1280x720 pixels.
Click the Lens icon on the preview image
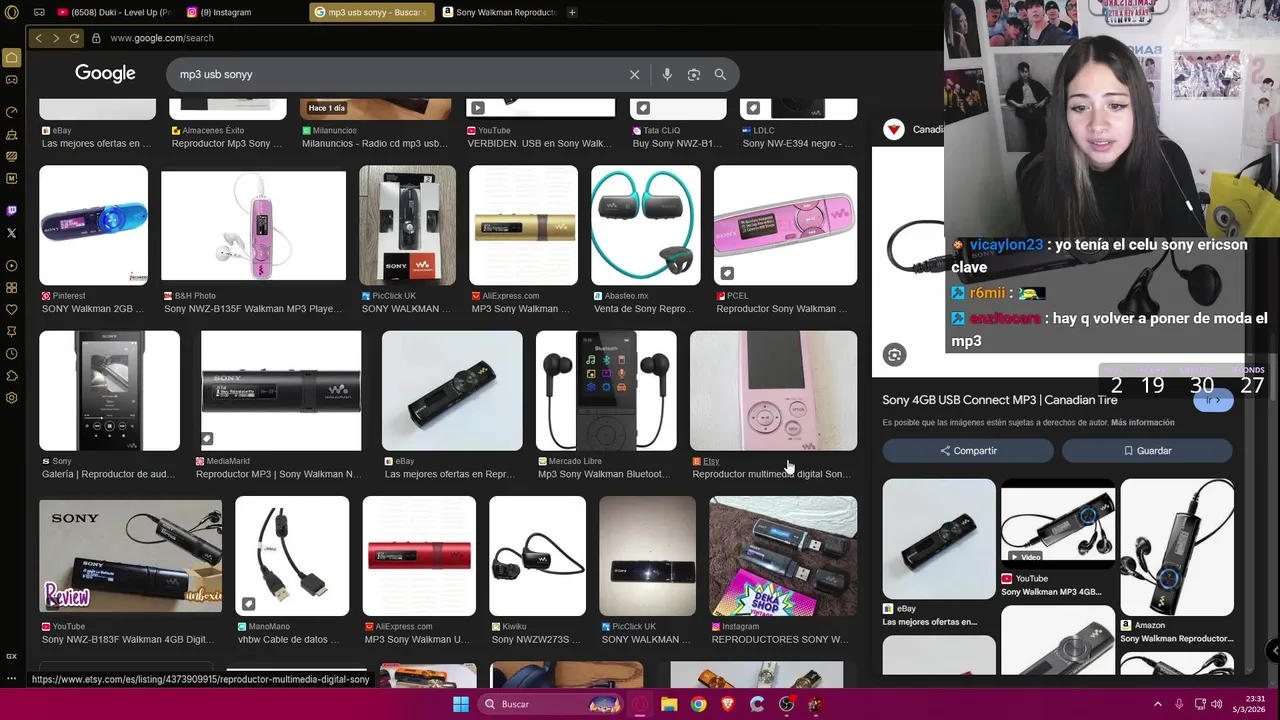pos(894,355)
